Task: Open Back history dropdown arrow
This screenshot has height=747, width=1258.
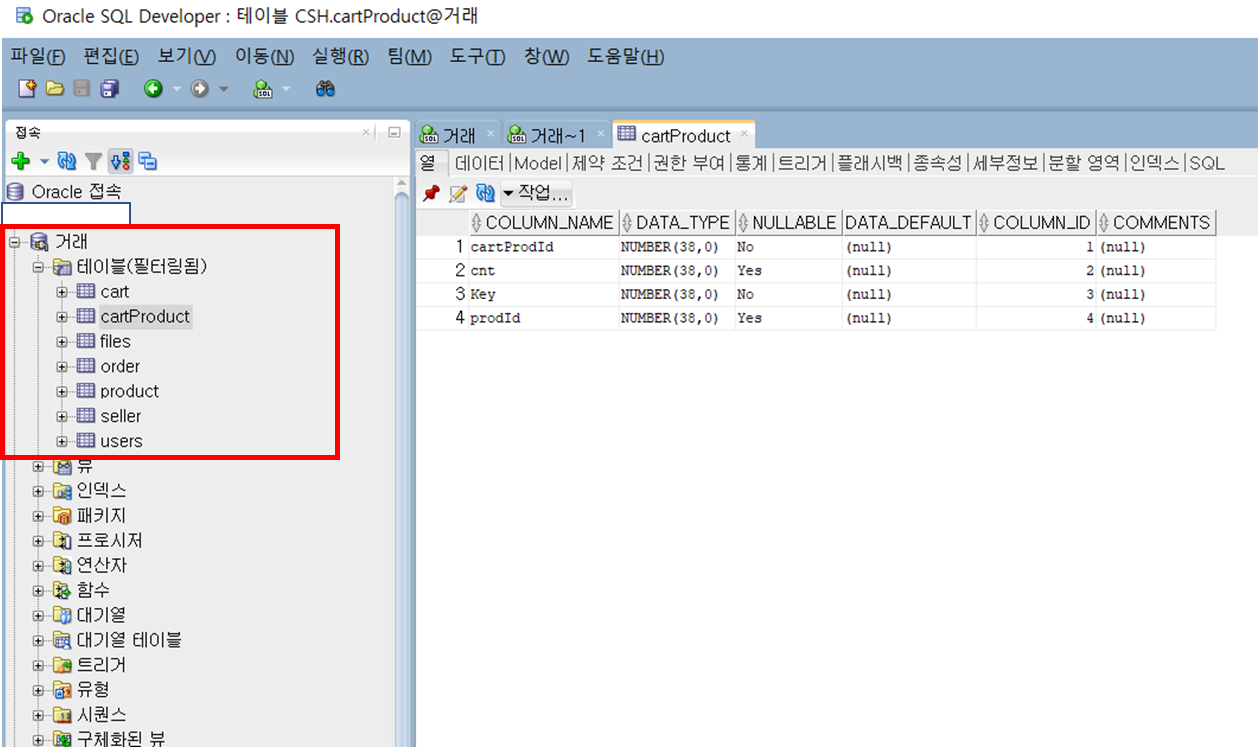Action: [177, 89]
